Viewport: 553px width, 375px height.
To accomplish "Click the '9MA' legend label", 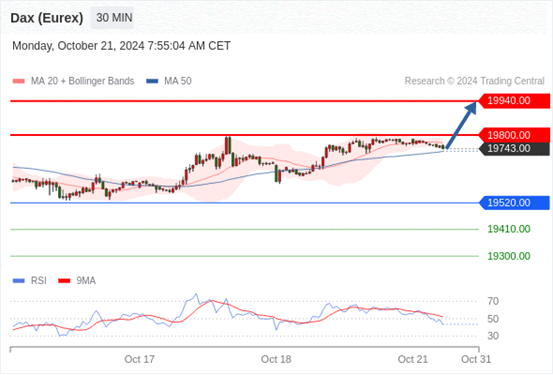I will (86, 281).
